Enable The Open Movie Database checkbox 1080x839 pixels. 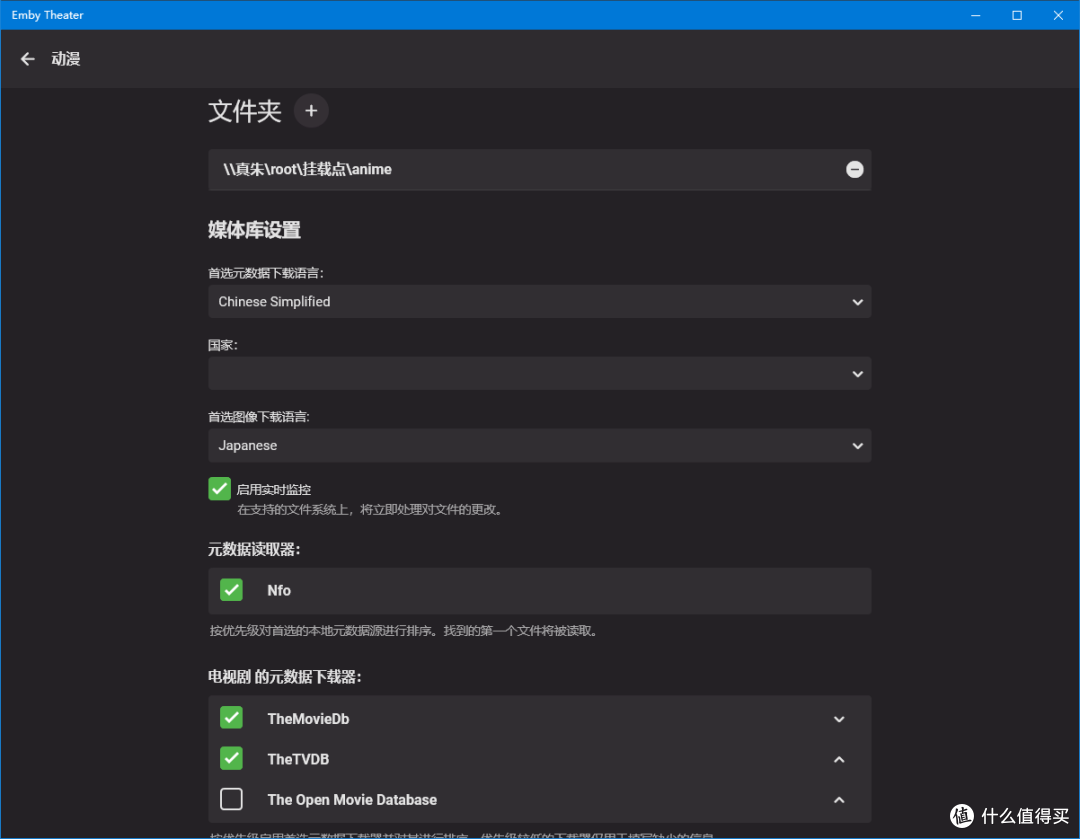[x=231, y=799]
